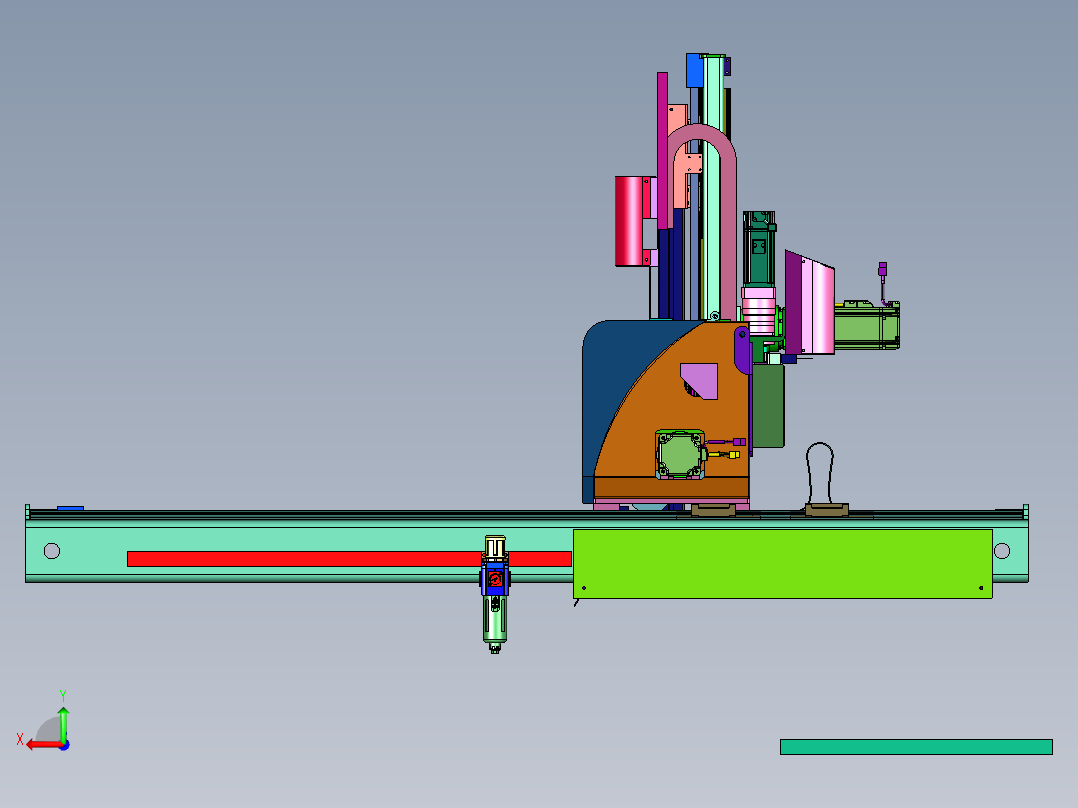This screenshot has height=808, width=1078.
Task: Click the circular hole at the rail's right end
Action: point(1002,551)
